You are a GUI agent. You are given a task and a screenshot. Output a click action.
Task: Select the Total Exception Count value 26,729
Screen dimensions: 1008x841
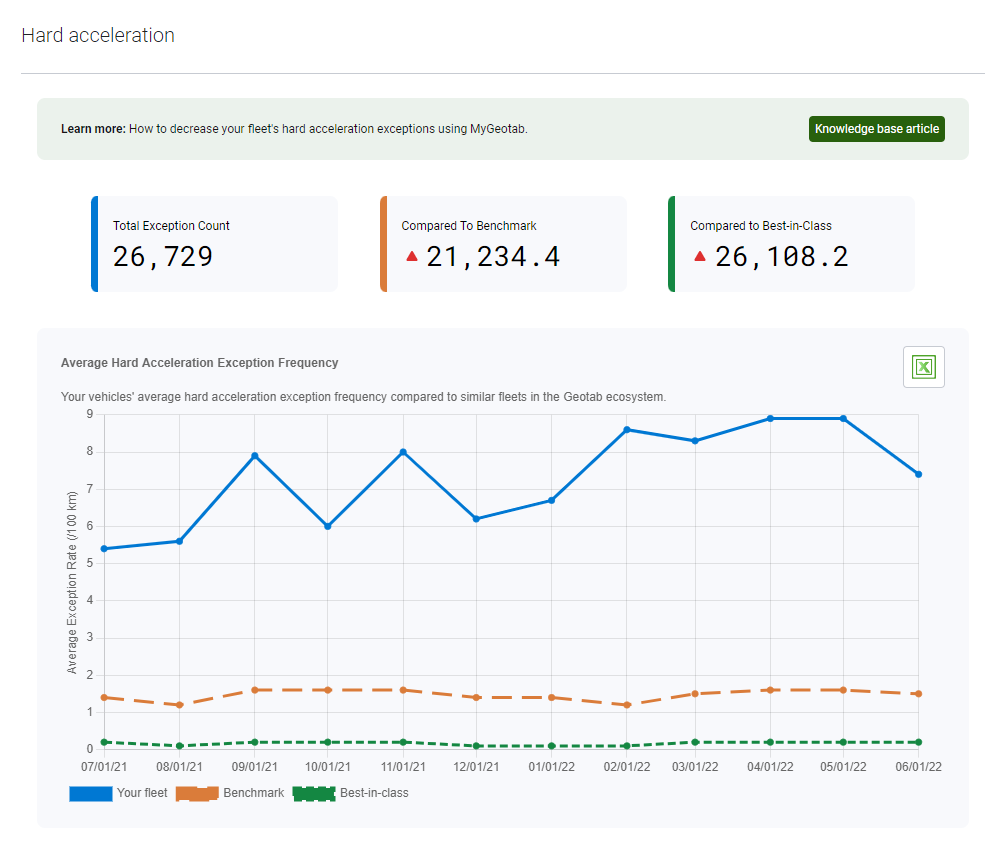163,257
